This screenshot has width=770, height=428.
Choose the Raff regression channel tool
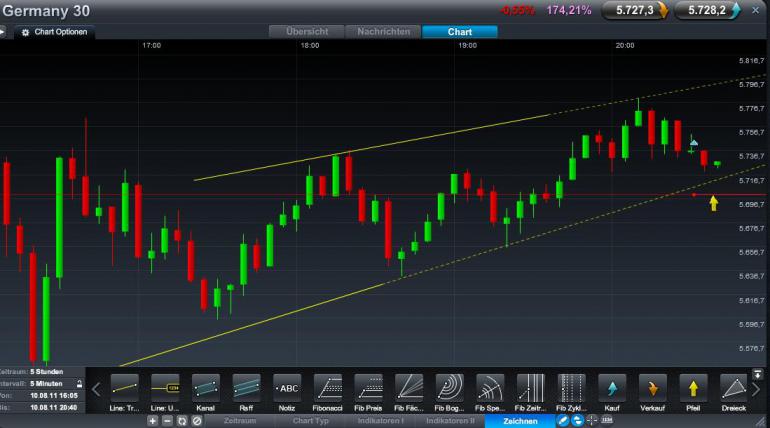click(x=247, y=388)
